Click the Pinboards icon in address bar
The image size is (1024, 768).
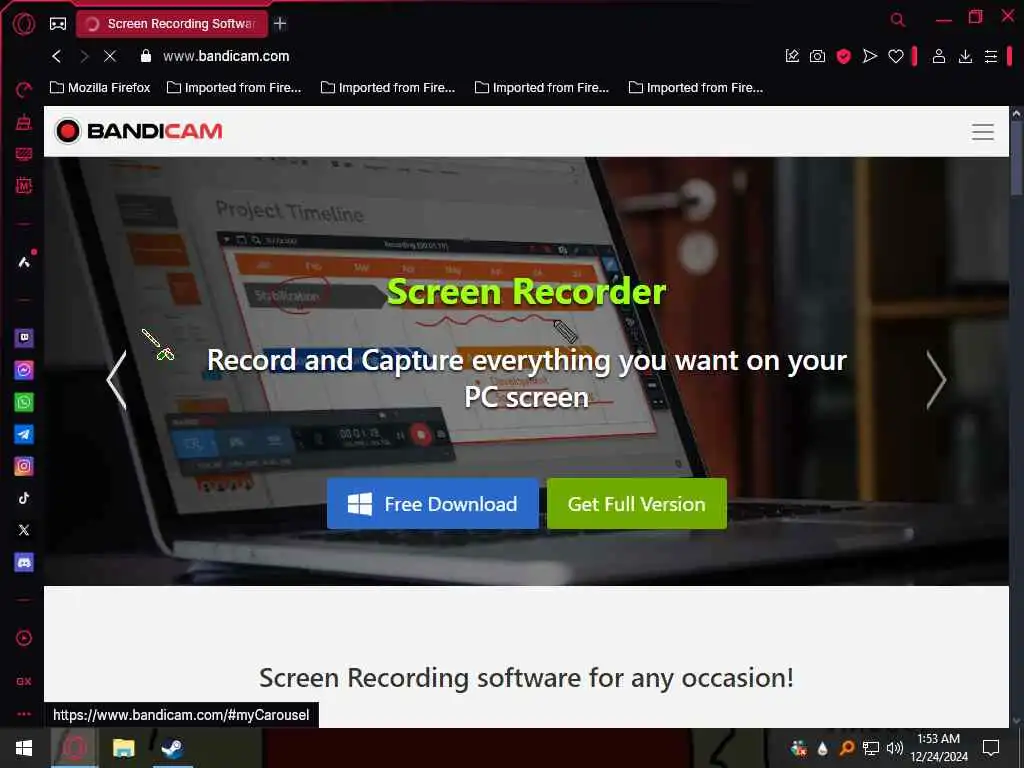tap(792, 56)
